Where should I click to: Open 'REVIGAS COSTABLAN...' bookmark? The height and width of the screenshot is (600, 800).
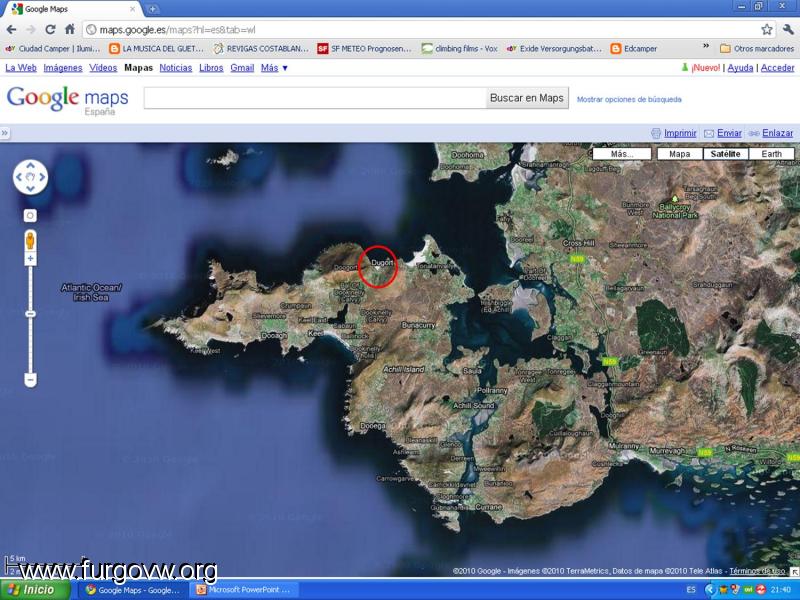coord(261,48)
